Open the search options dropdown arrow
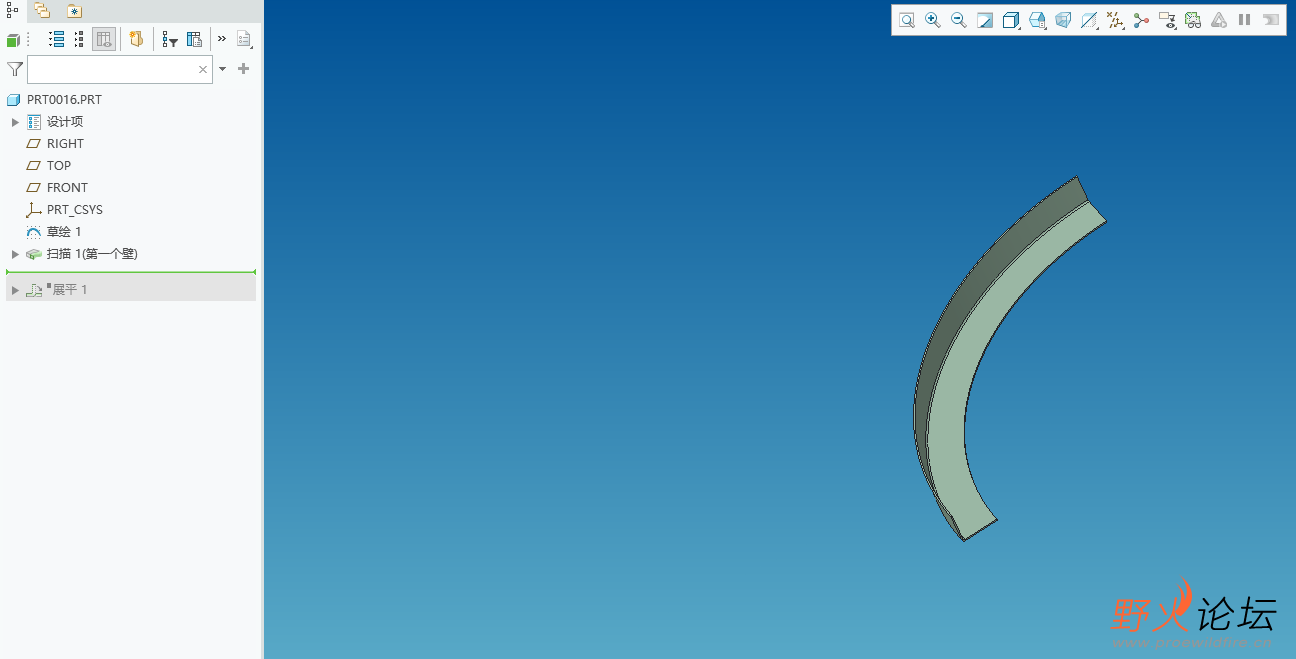Screen dimensions: 1296x659 [x=223, y=69]
